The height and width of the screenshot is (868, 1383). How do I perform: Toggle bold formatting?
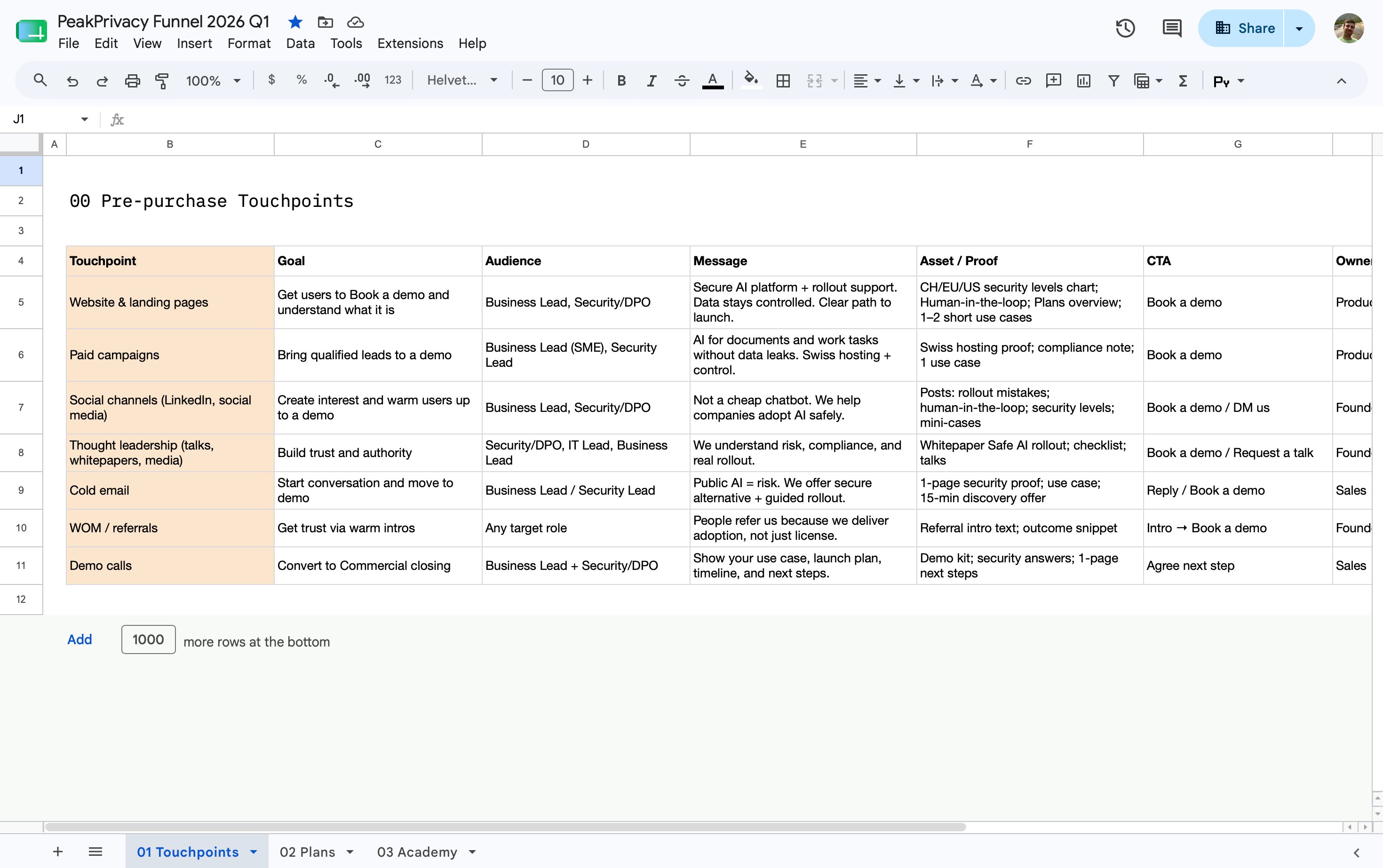(x=621, y=81)
